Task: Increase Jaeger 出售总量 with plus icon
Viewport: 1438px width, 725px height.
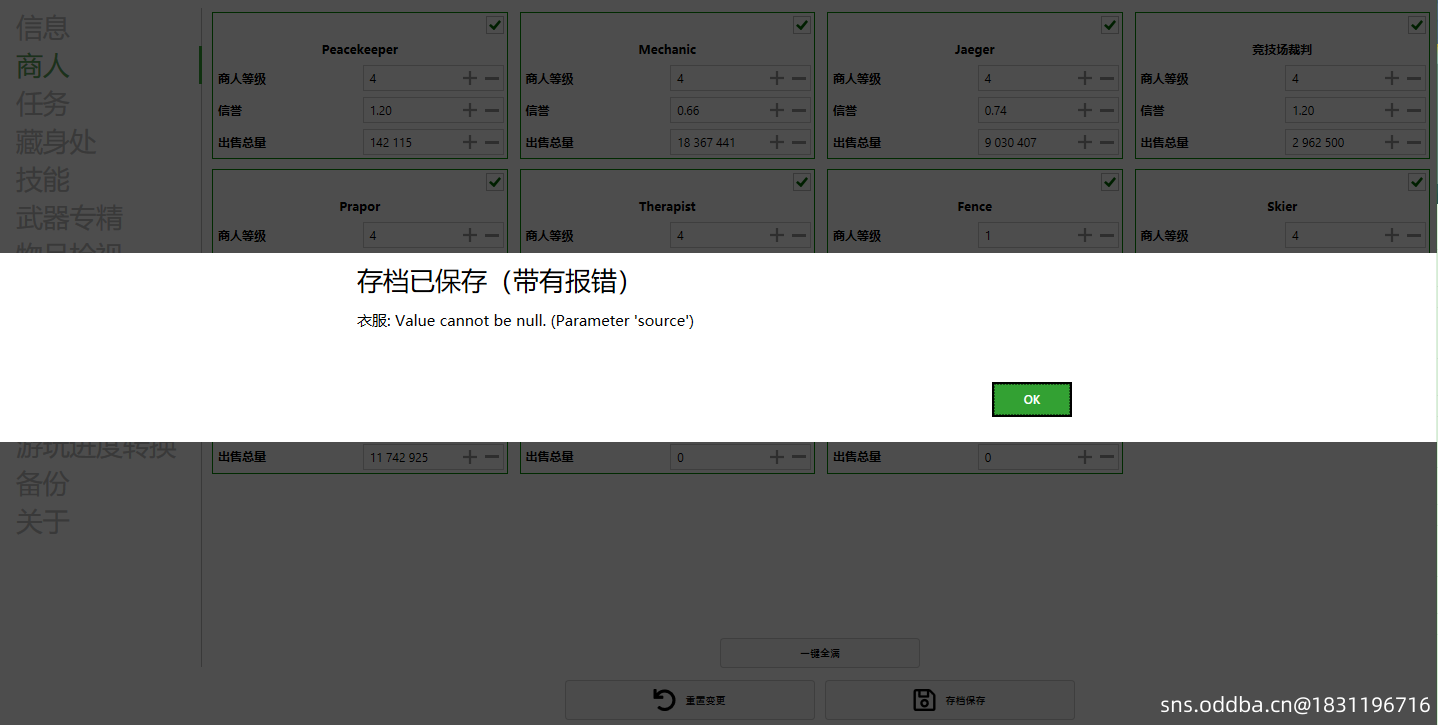Action: (1085, 142)
